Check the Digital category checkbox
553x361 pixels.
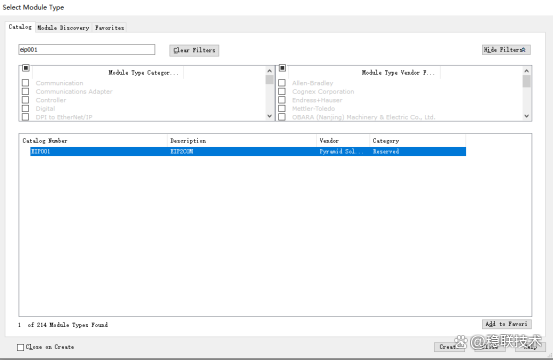point(25,108)
